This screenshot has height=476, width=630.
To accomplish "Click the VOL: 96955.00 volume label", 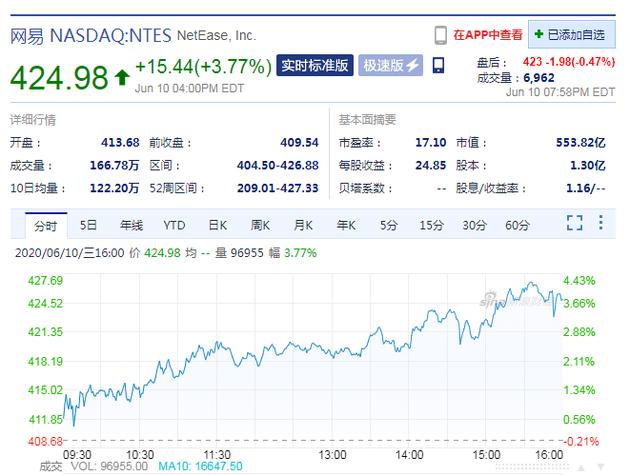I will [x=109, y=466].
